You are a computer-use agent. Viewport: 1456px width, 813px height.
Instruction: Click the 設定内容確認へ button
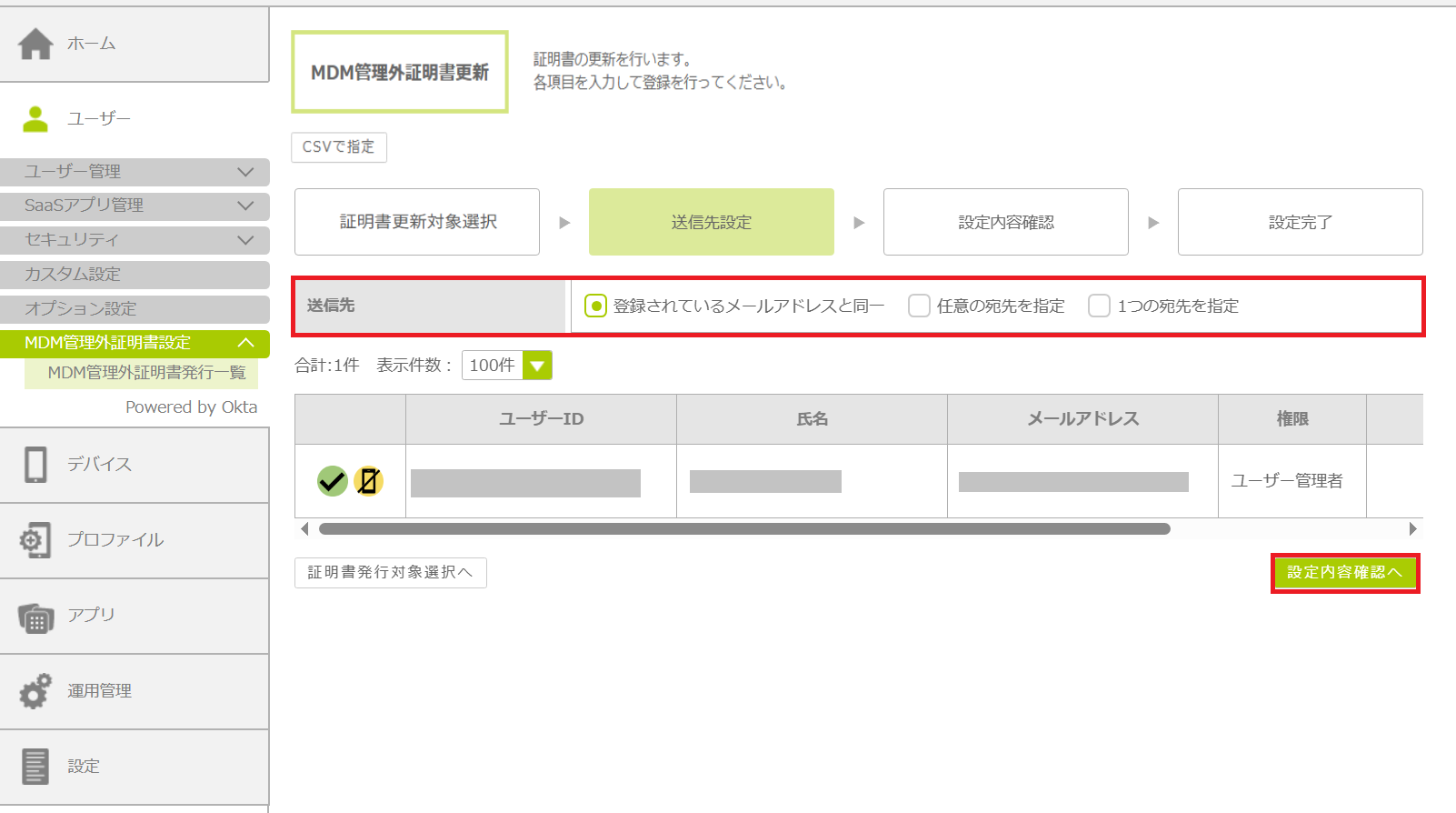click(x=1344, y=573)
